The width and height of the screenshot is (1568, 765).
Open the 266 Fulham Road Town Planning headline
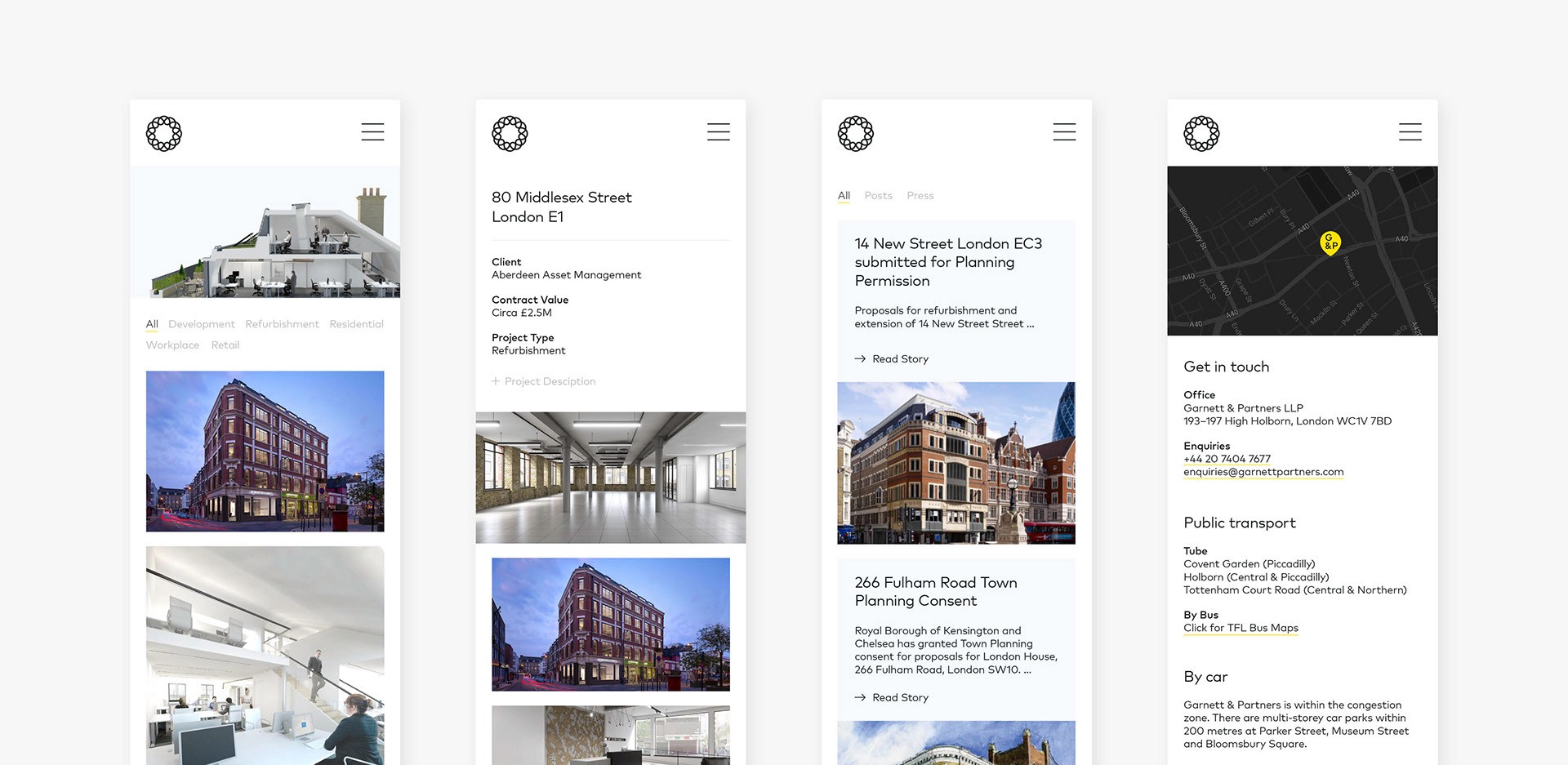[x=936, y=591]
